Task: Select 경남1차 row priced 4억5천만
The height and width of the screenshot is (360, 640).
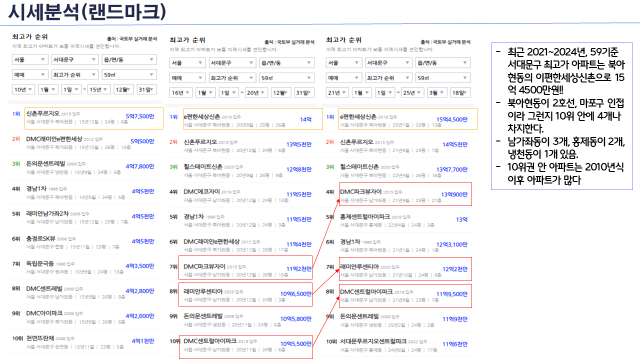Action: [86, 192]
